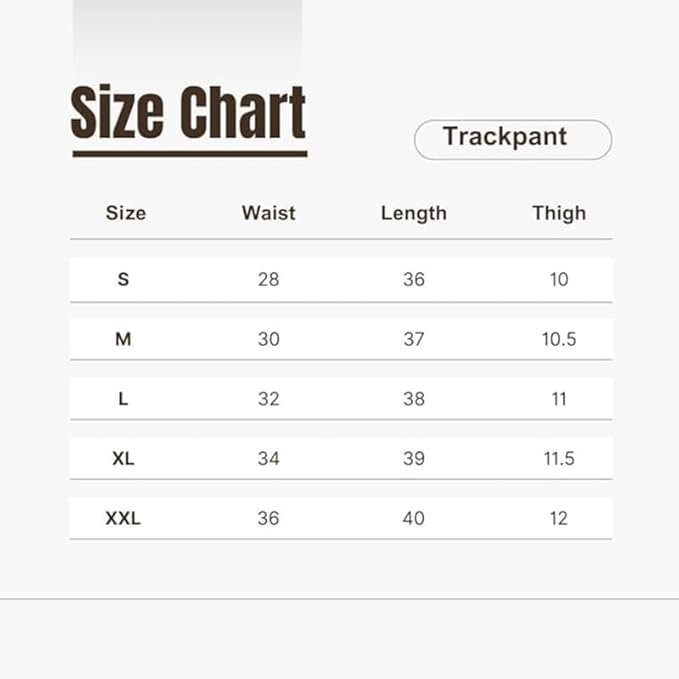Select the L size row label
The image size is (679, 679).
(x=123, y=399)
